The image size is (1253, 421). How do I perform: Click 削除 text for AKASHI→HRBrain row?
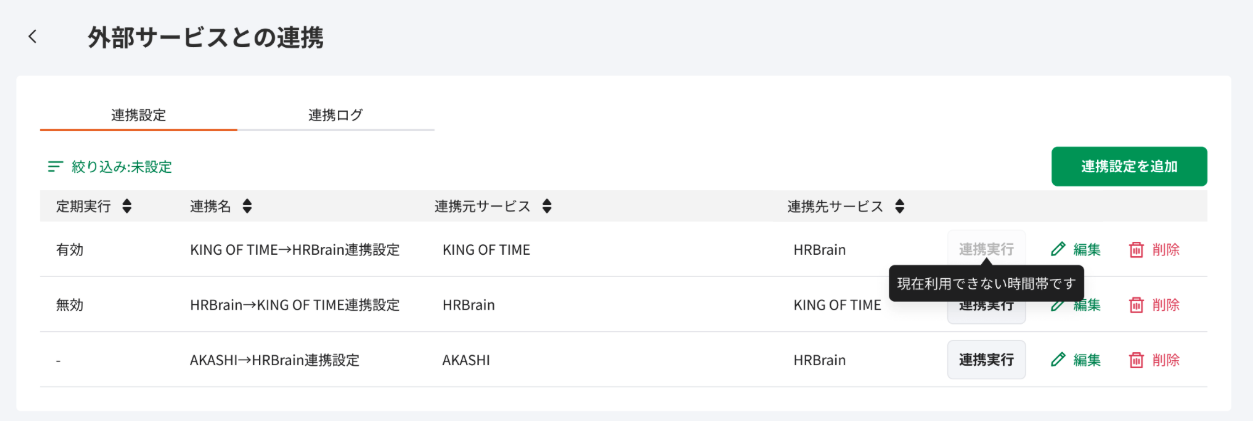1166,360
